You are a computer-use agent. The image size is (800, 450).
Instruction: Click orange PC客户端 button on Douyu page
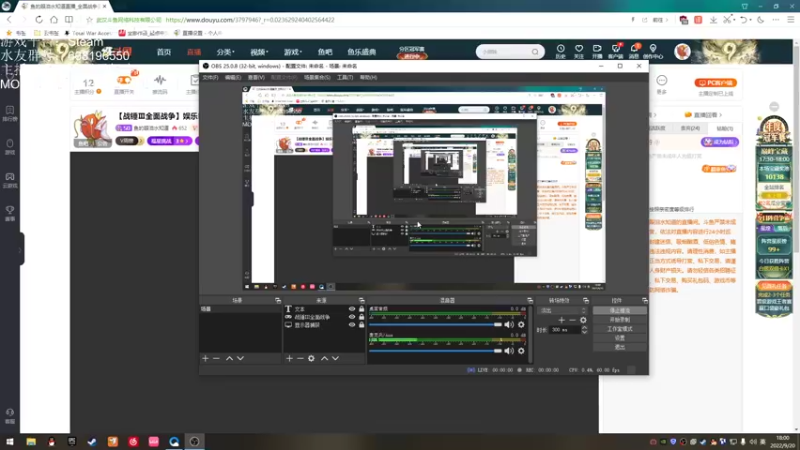click(x=715, y=83)
